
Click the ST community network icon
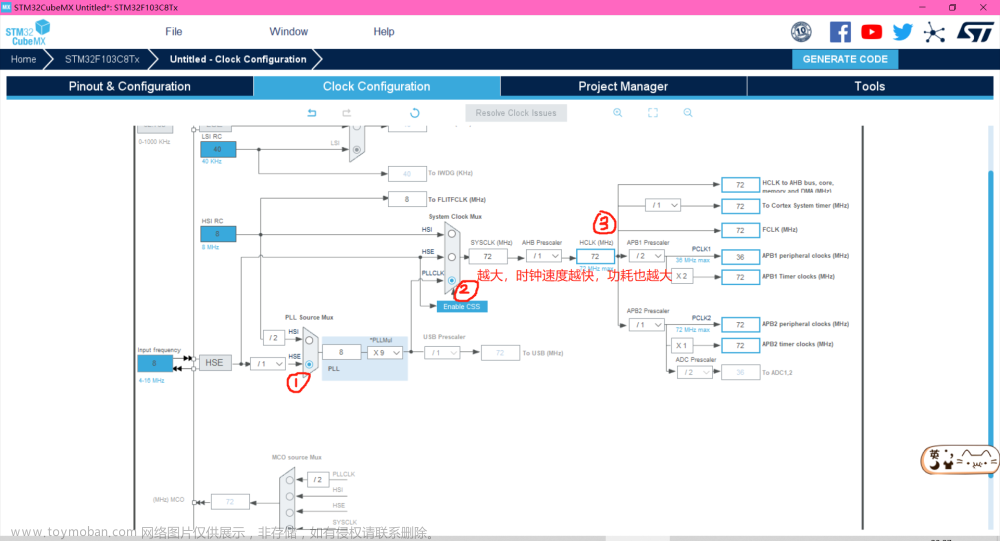click(x=934, y=32)
